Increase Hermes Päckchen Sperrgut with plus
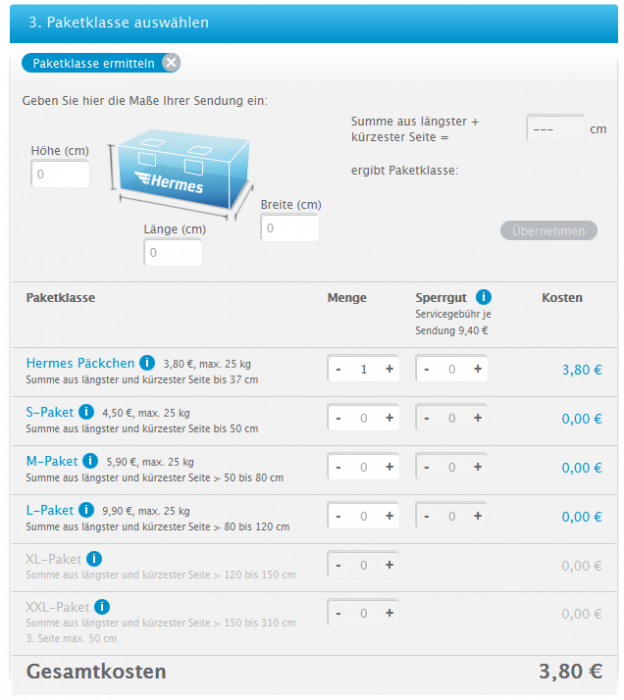624x700 pixels. [478, 369]
